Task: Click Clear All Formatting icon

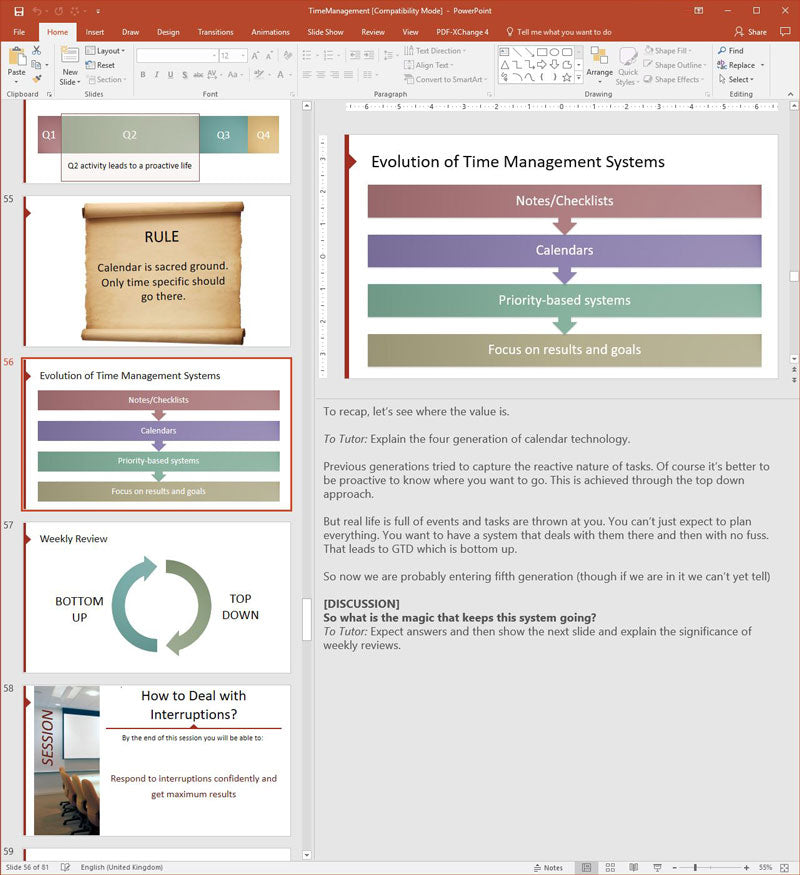Action: tap(288, 56)
